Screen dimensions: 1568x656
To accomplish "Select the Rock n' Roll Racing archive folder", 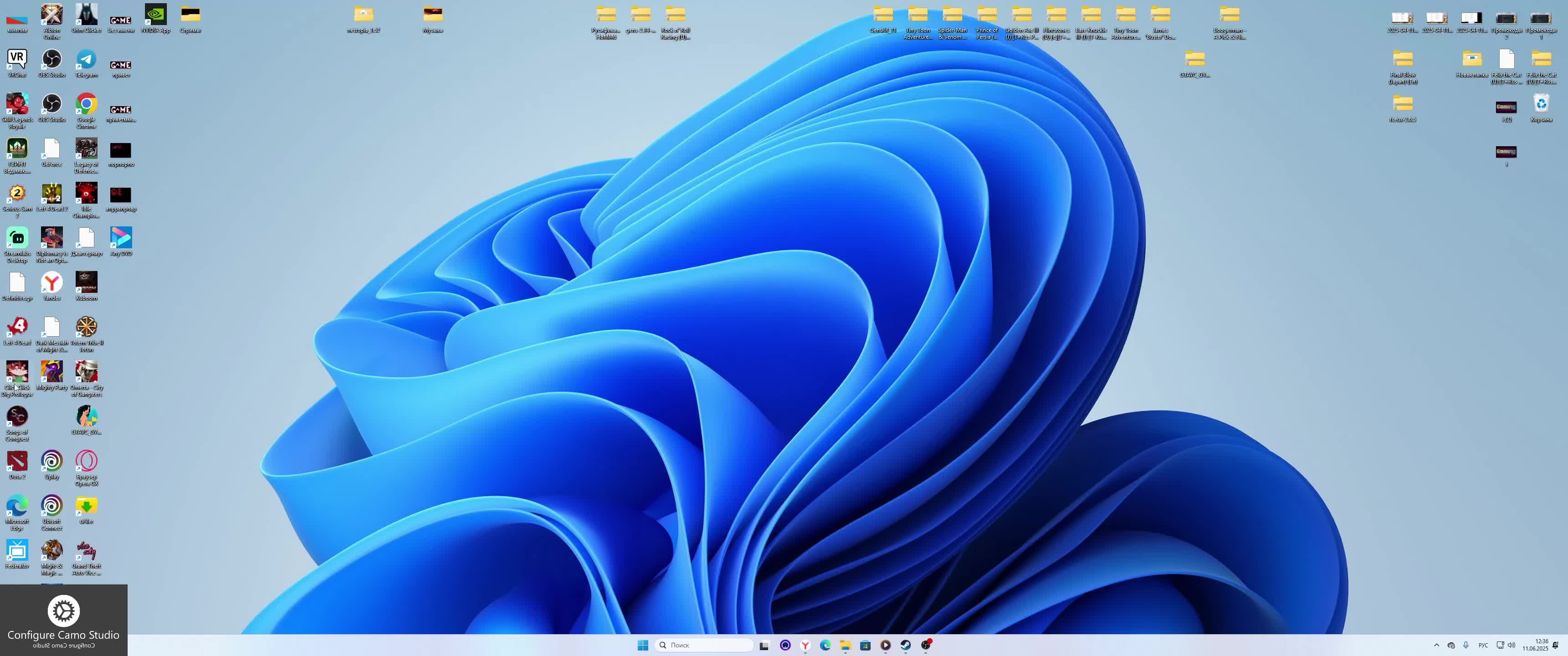I will (x=676, y=22).
